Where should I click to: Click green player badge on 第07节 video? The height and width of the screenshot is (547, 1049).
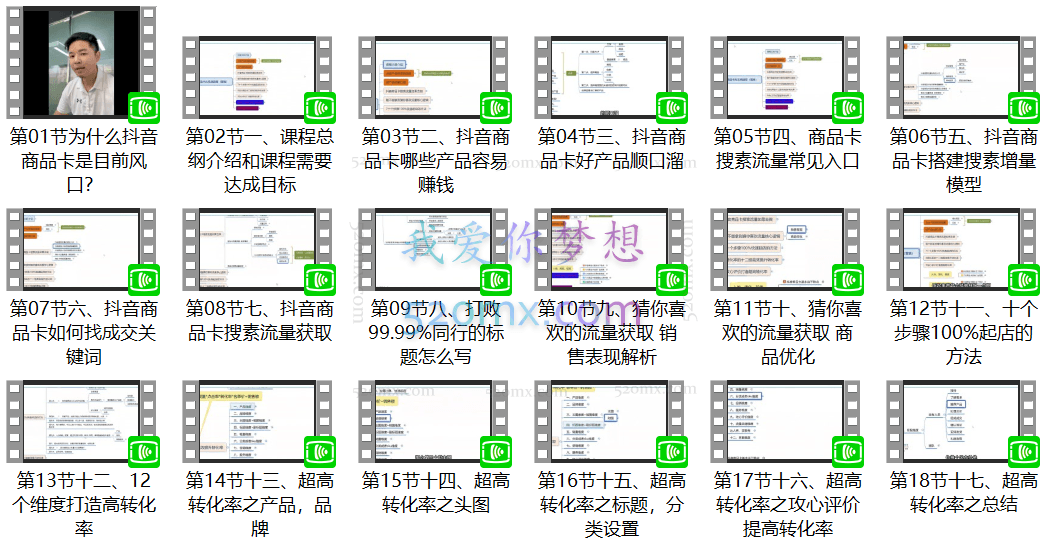144,280
